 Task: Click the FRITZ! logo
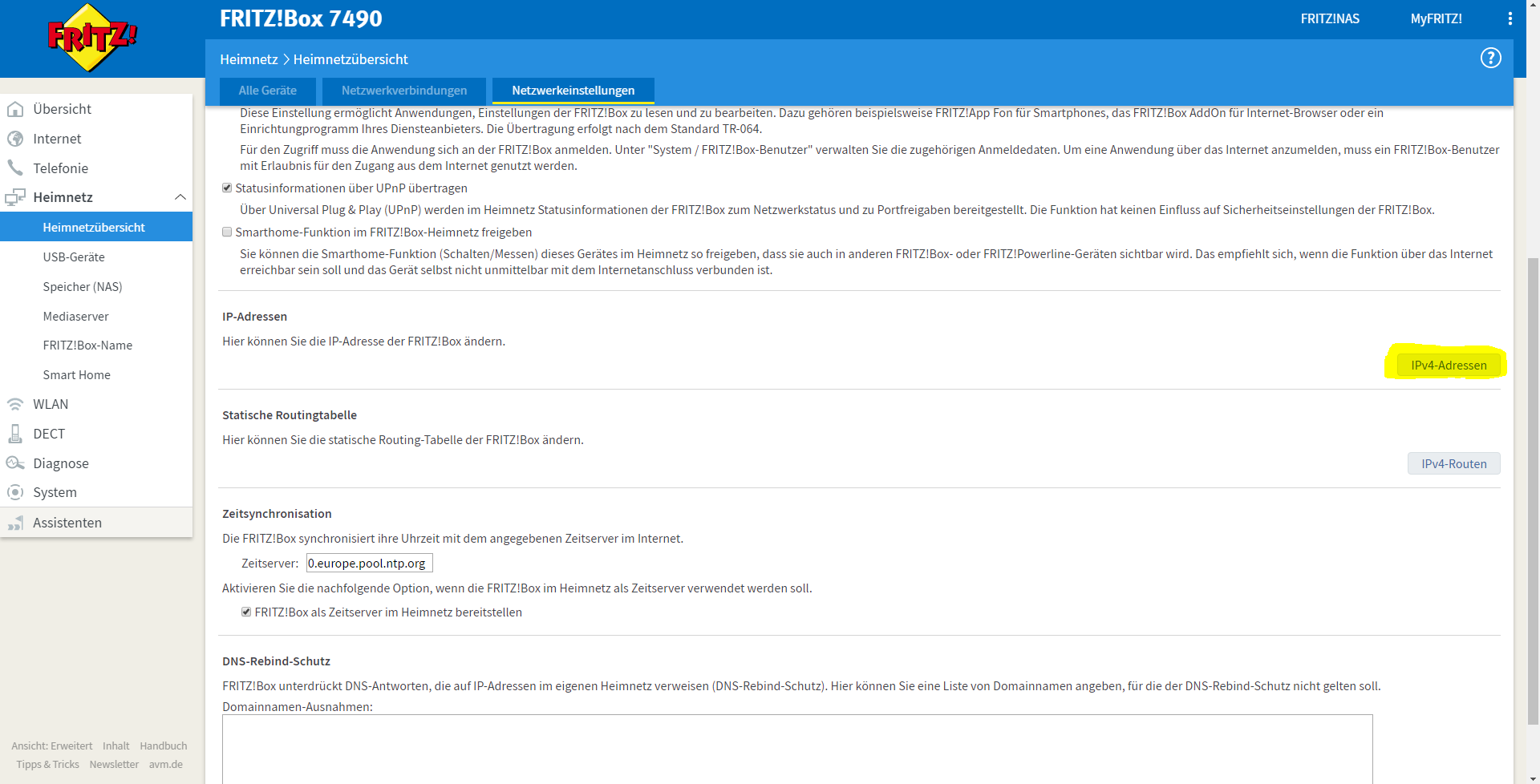(x=92, y=38)
